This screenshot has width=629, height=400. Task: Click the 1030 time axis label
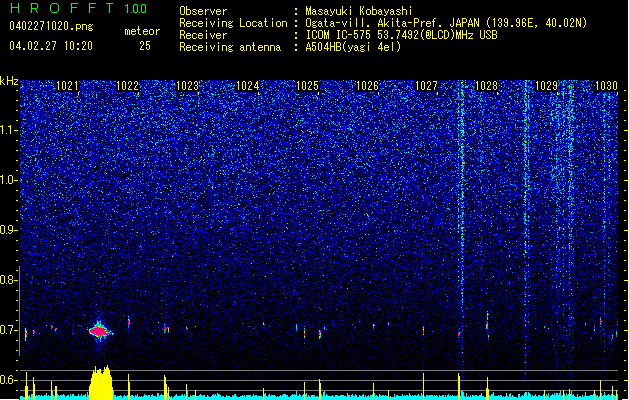[606, 86]
